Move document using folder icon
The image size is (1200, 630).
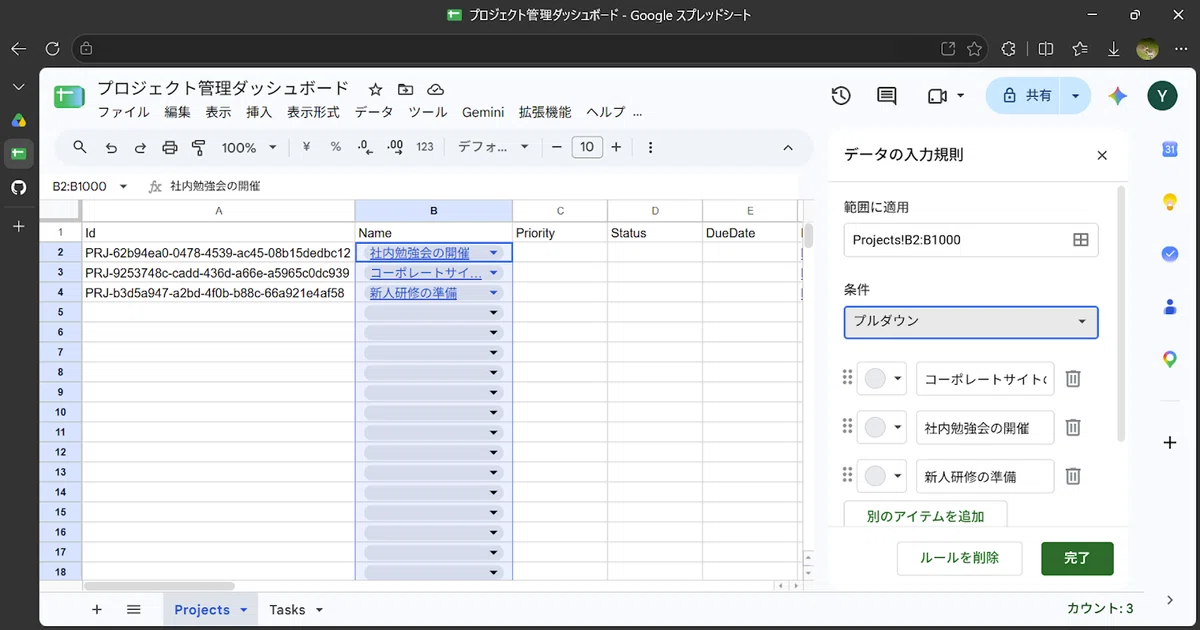pos(405,89)
